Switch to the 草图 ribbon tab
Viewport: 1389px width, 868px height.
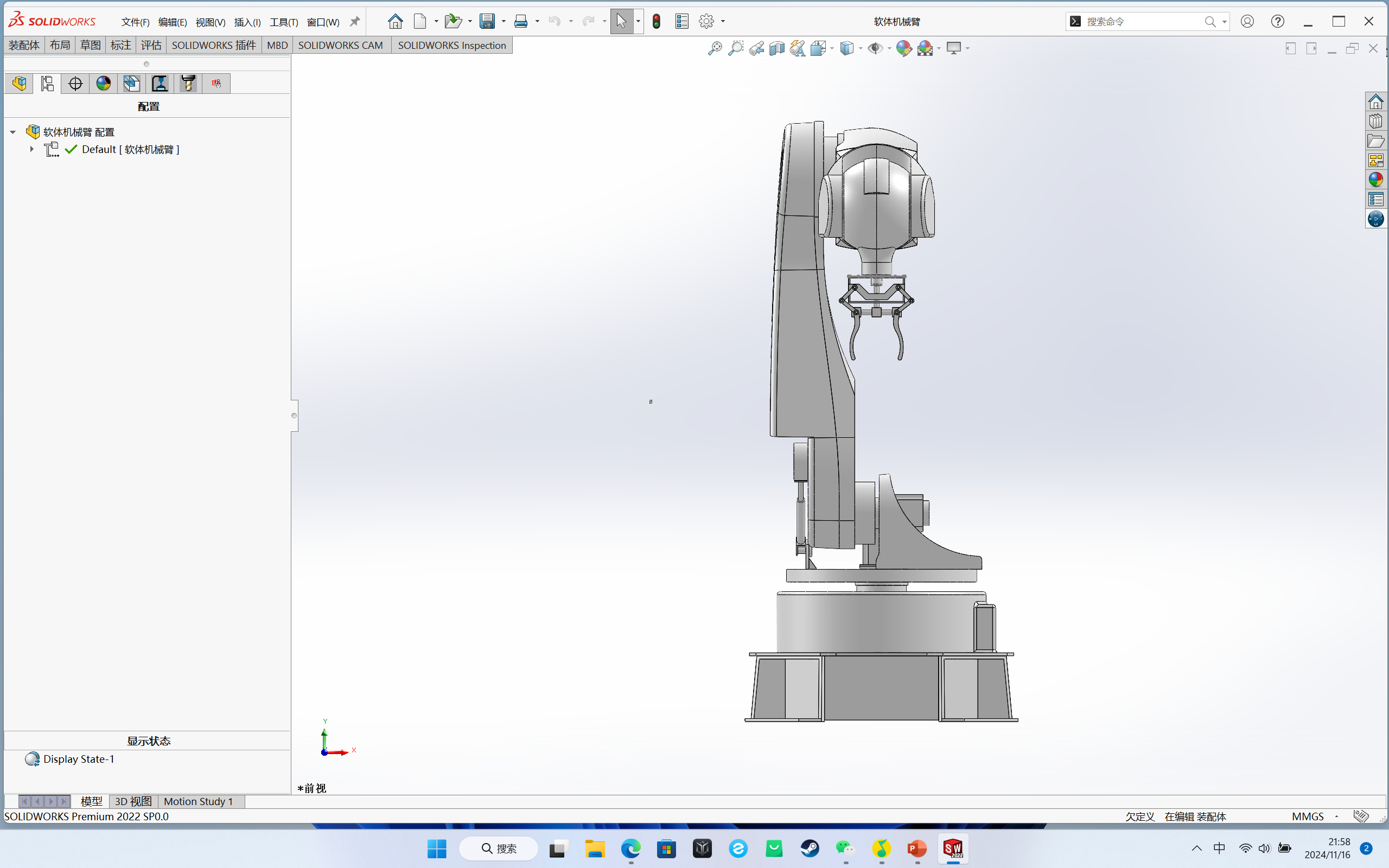(90, 46)
